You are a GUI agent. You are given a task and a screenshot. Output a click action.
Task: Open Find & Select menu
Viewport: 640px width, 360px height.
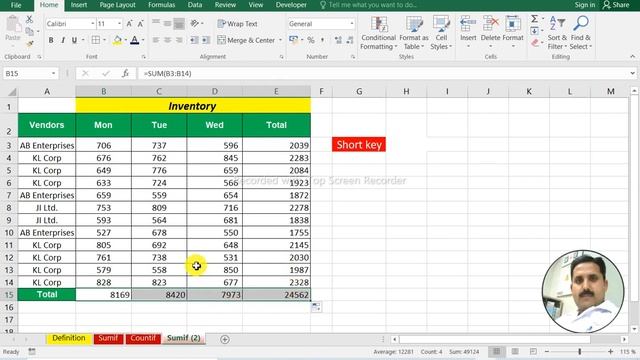[580, 33]
